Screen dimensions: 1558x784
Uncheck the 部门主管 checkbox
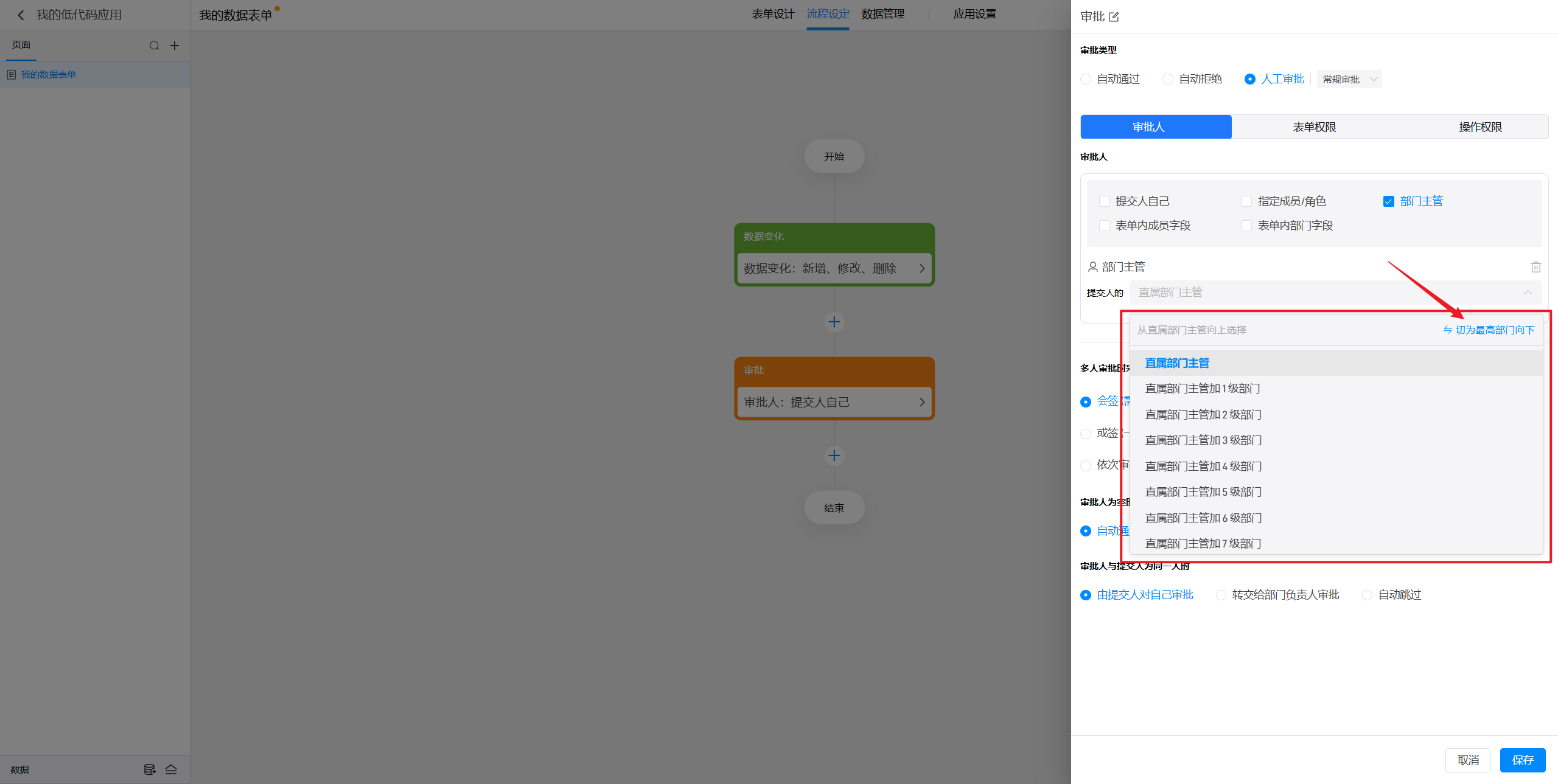pos(1389,201)
